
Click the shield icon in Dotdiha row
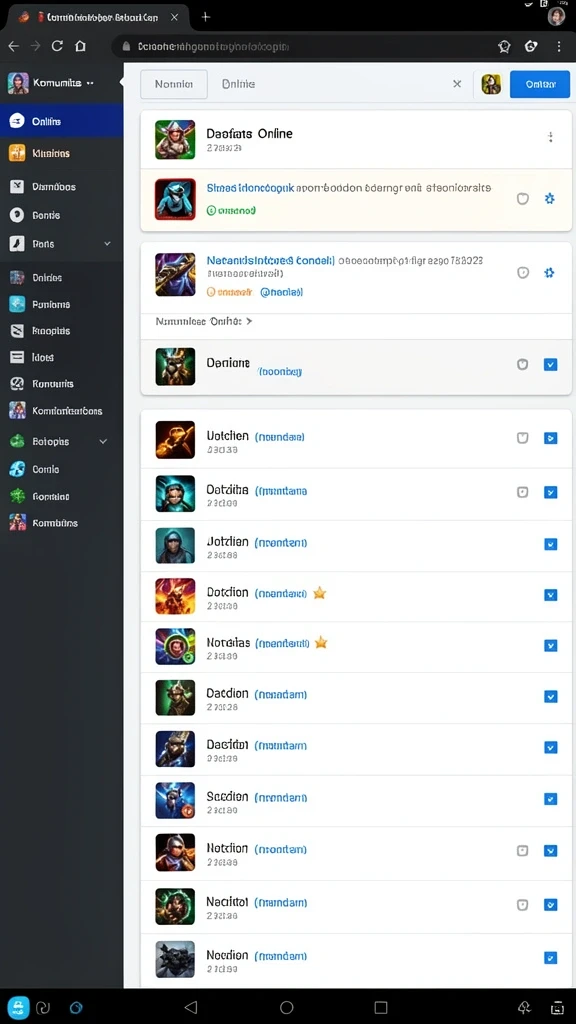(x=522, y=492)
